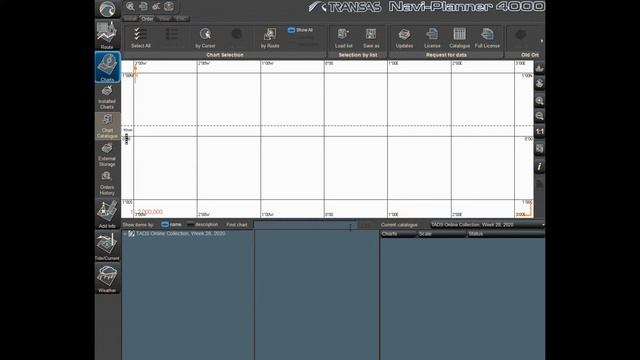Request License data
This screenshot has width=640, height=360.
point(432,38)
